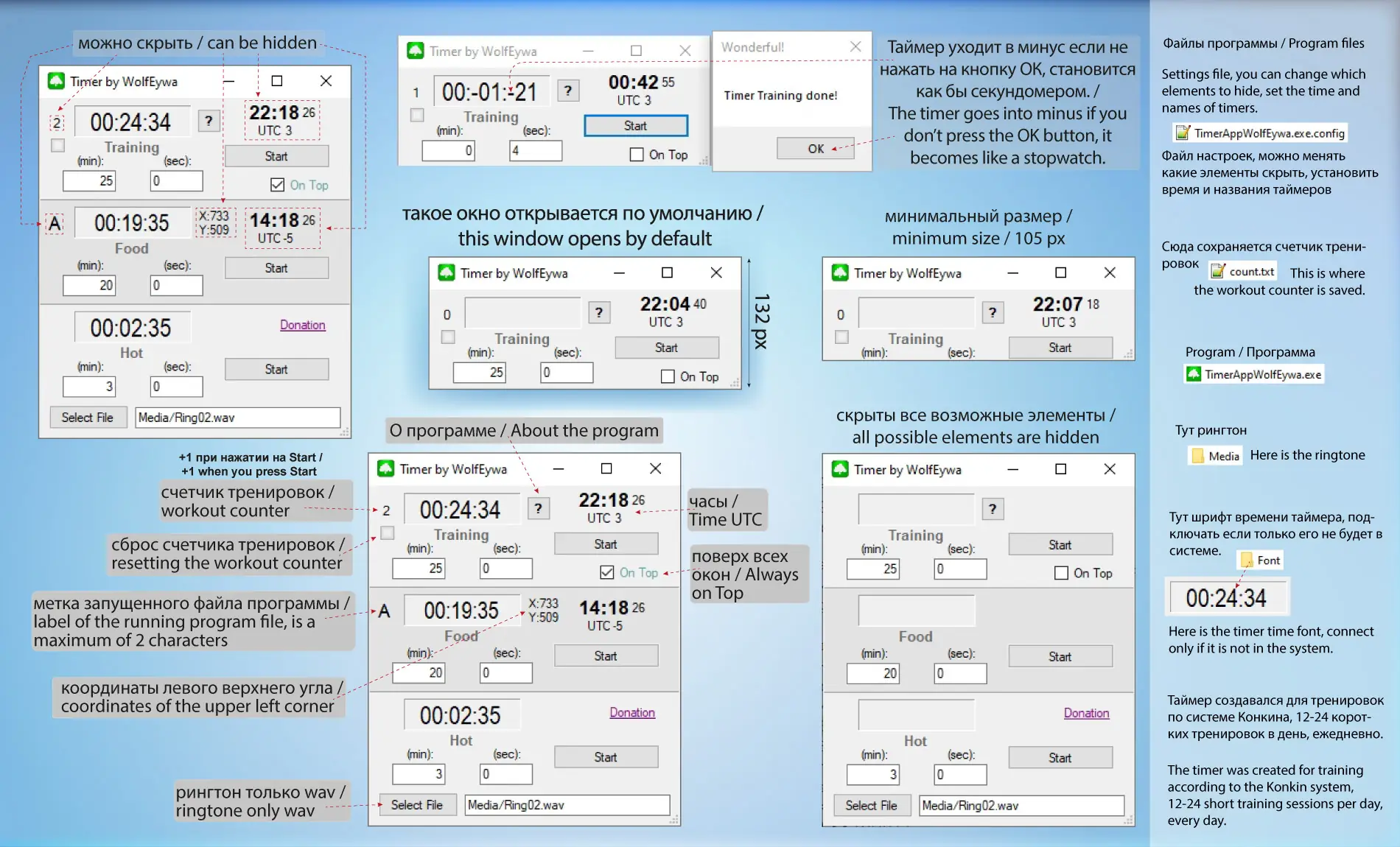Click the app icon in the negative-timer window title bar
This screenshot has height=847, width=1400.
pos(416,51)
